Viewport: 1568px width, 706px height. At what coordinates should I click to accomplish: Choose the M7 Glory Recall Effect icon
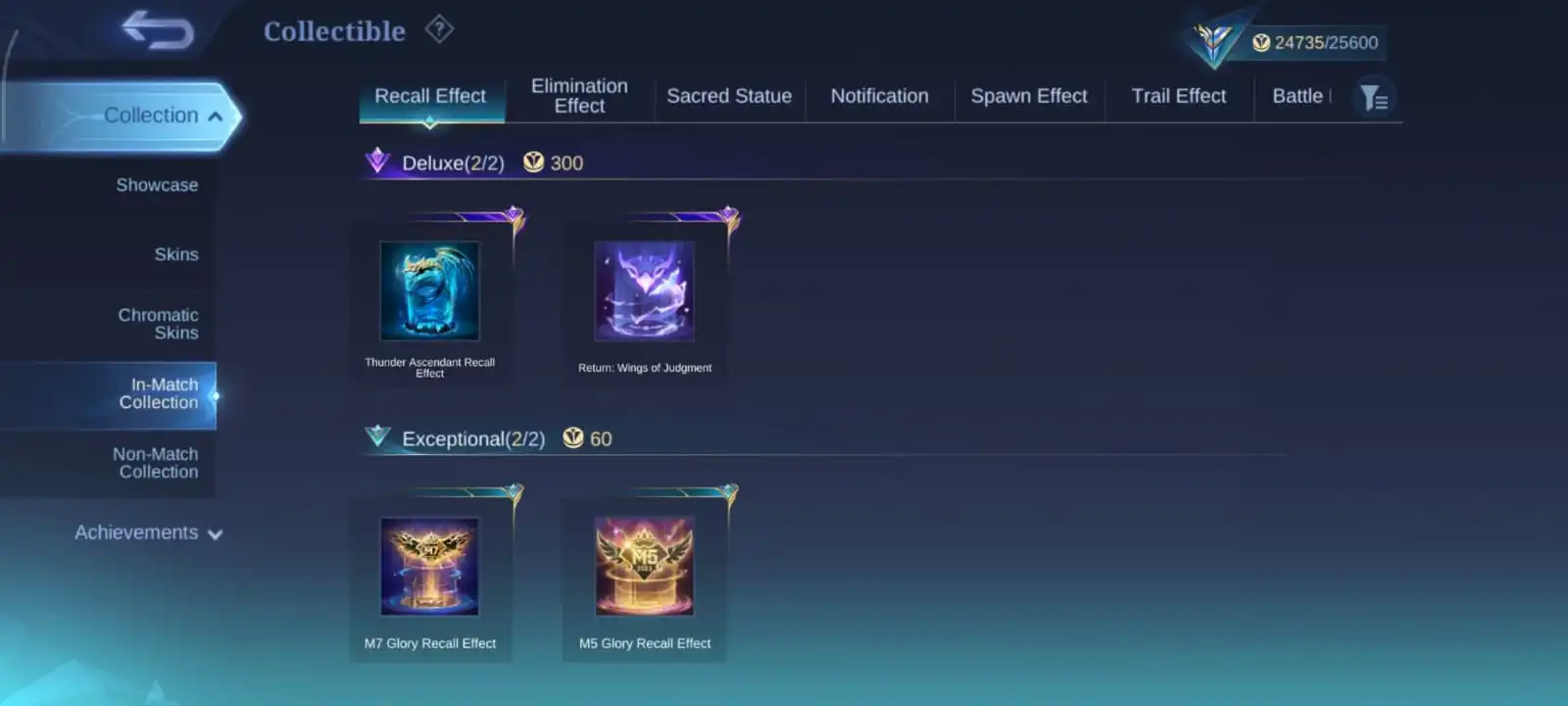429,567
